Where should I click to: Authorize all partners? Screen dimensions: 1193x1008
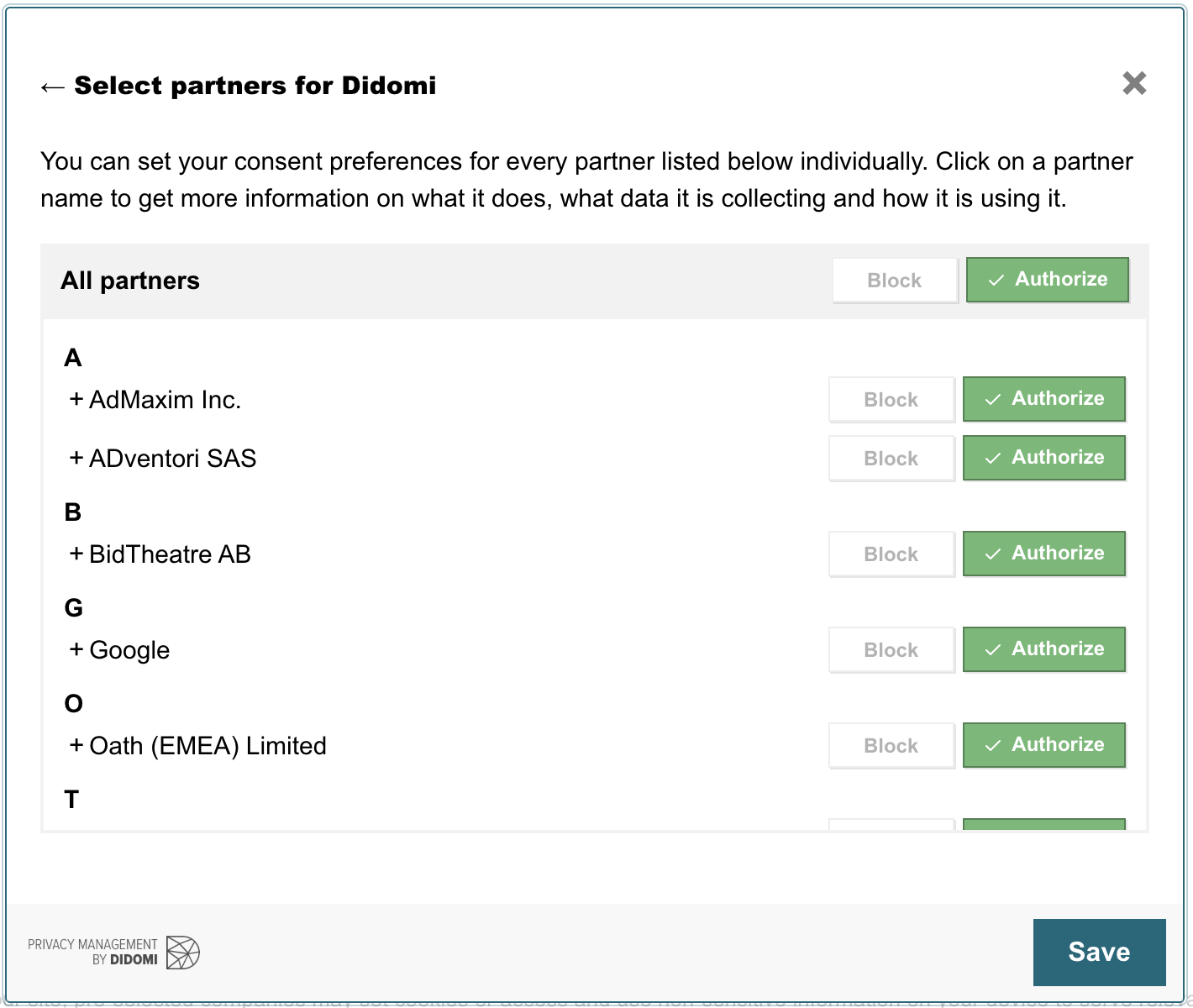pyautogui.click(x=1048, y=280)
